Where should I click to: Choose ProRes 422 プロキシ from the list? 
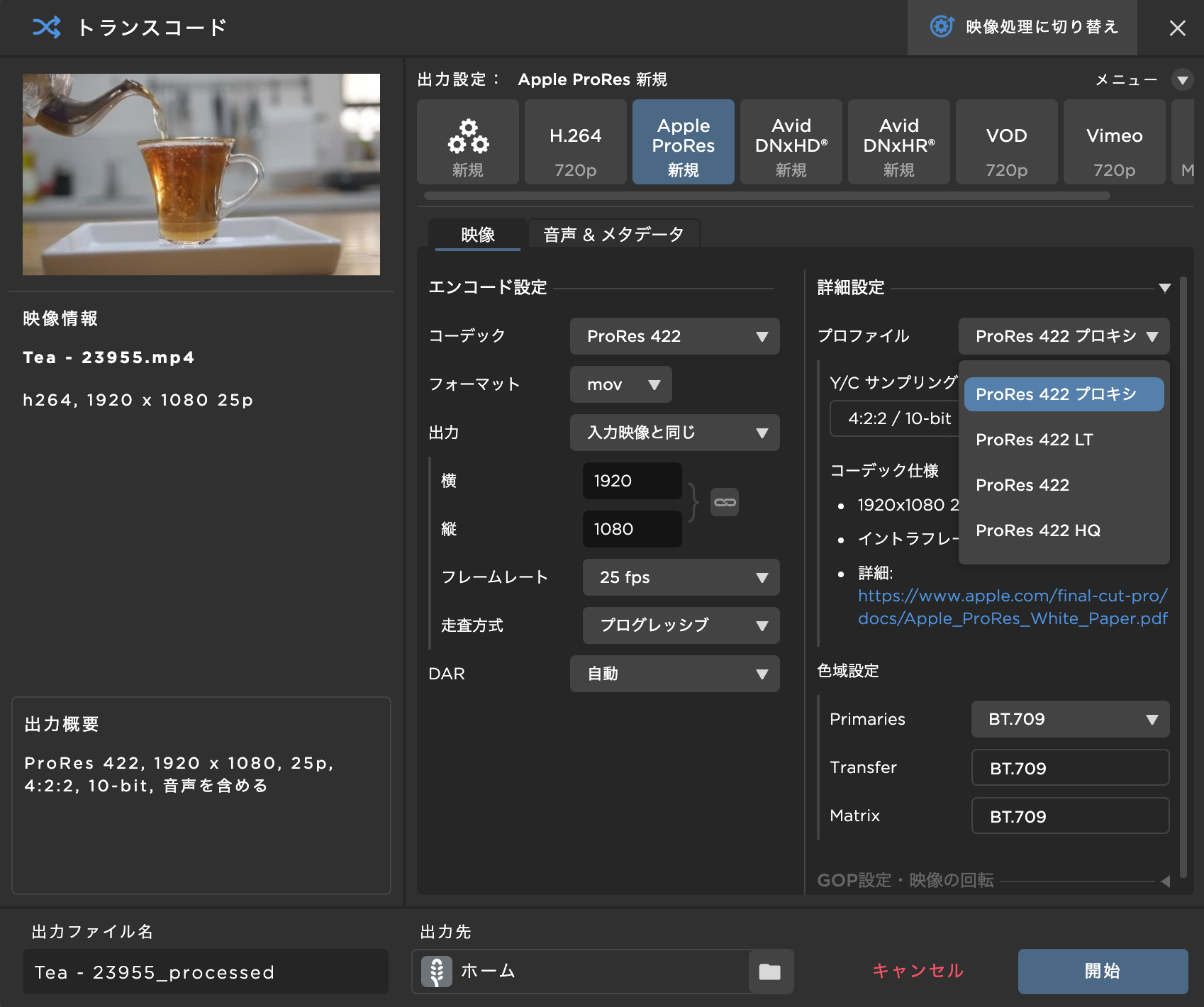pos(1064,394)
